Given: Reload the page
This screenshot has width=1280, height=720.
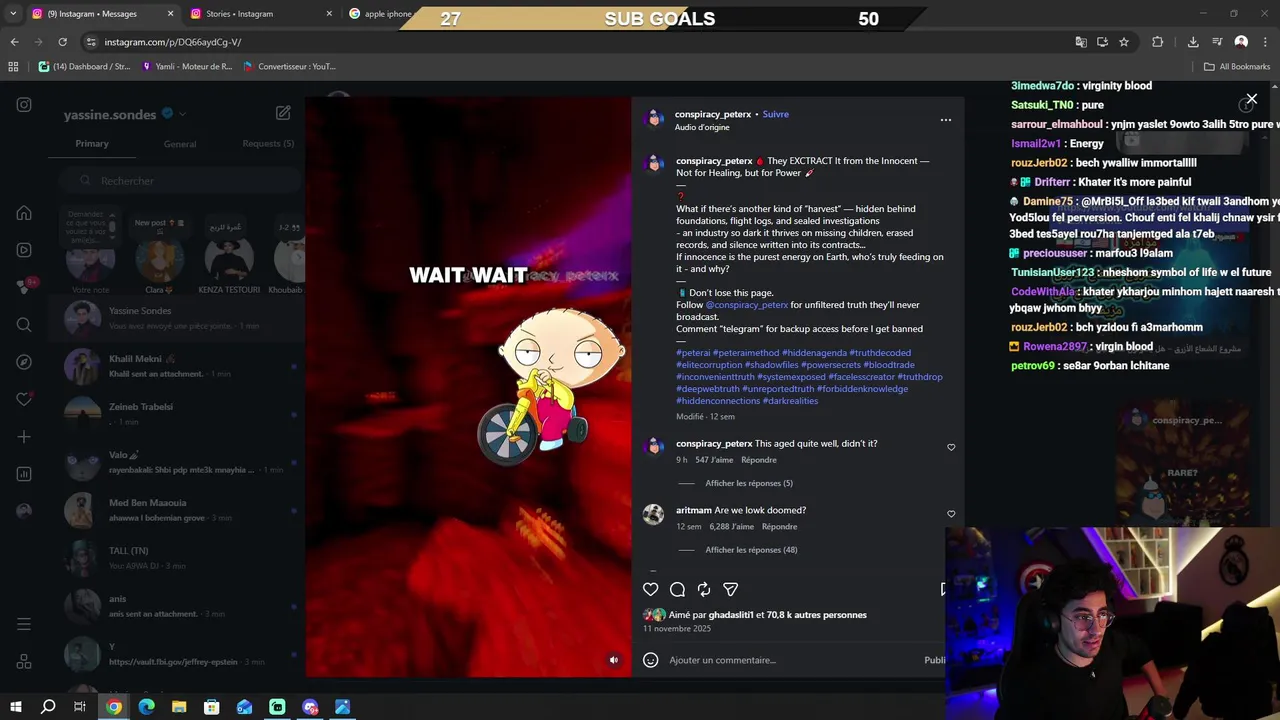Looking at the screenshot, I should coord(62,42).
